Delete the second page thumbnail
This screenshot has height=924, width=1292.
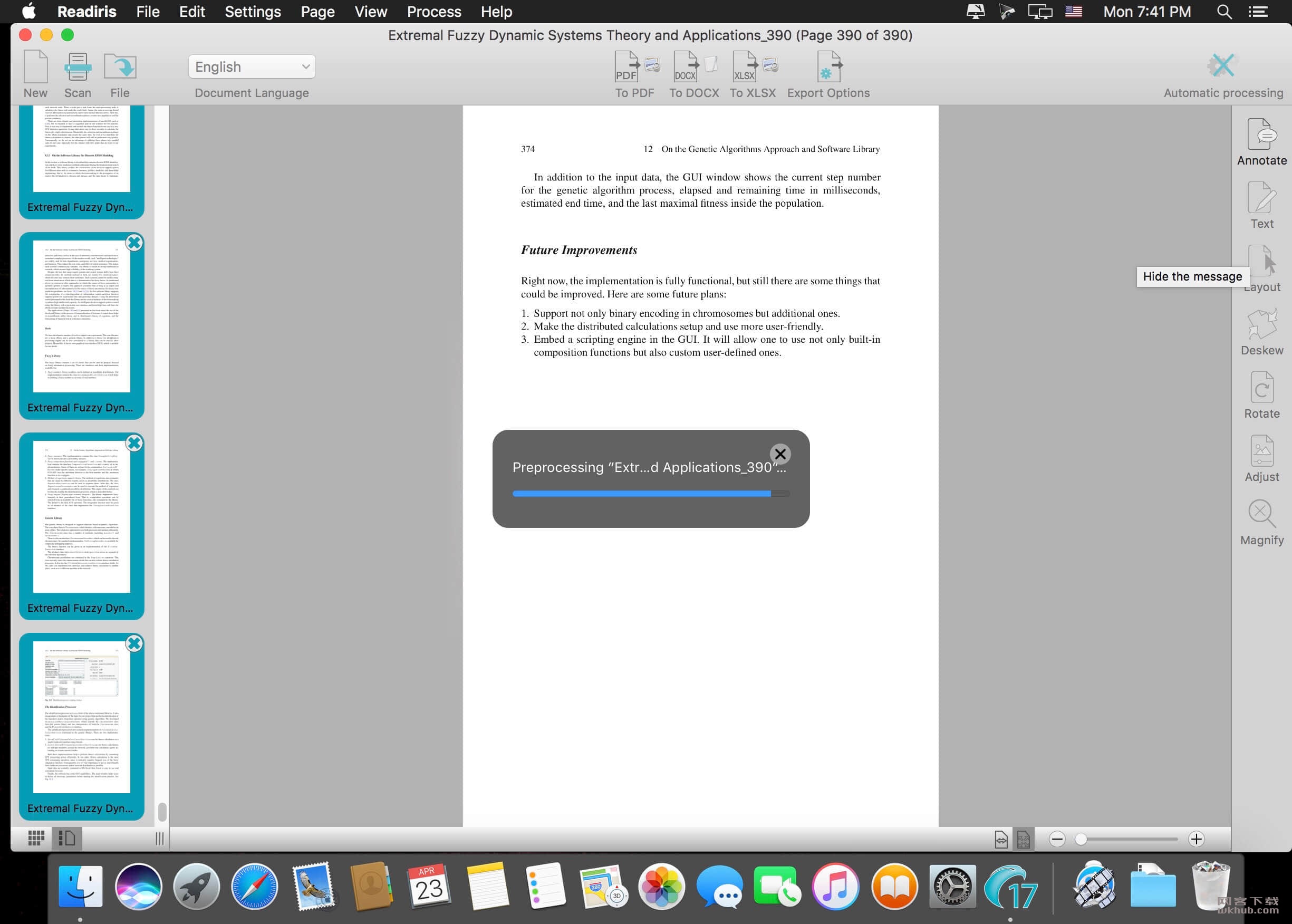pos(134,243)
